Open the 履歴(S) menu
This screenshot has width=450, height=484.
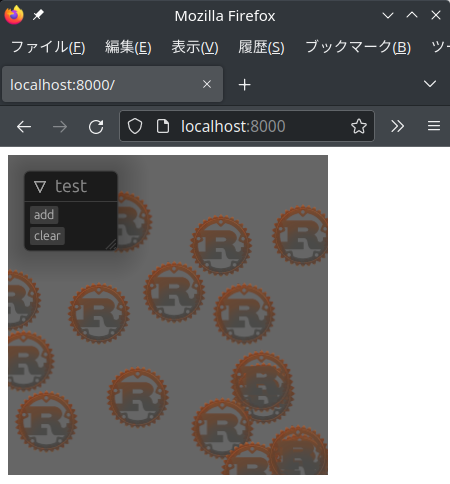pos(261,47)
